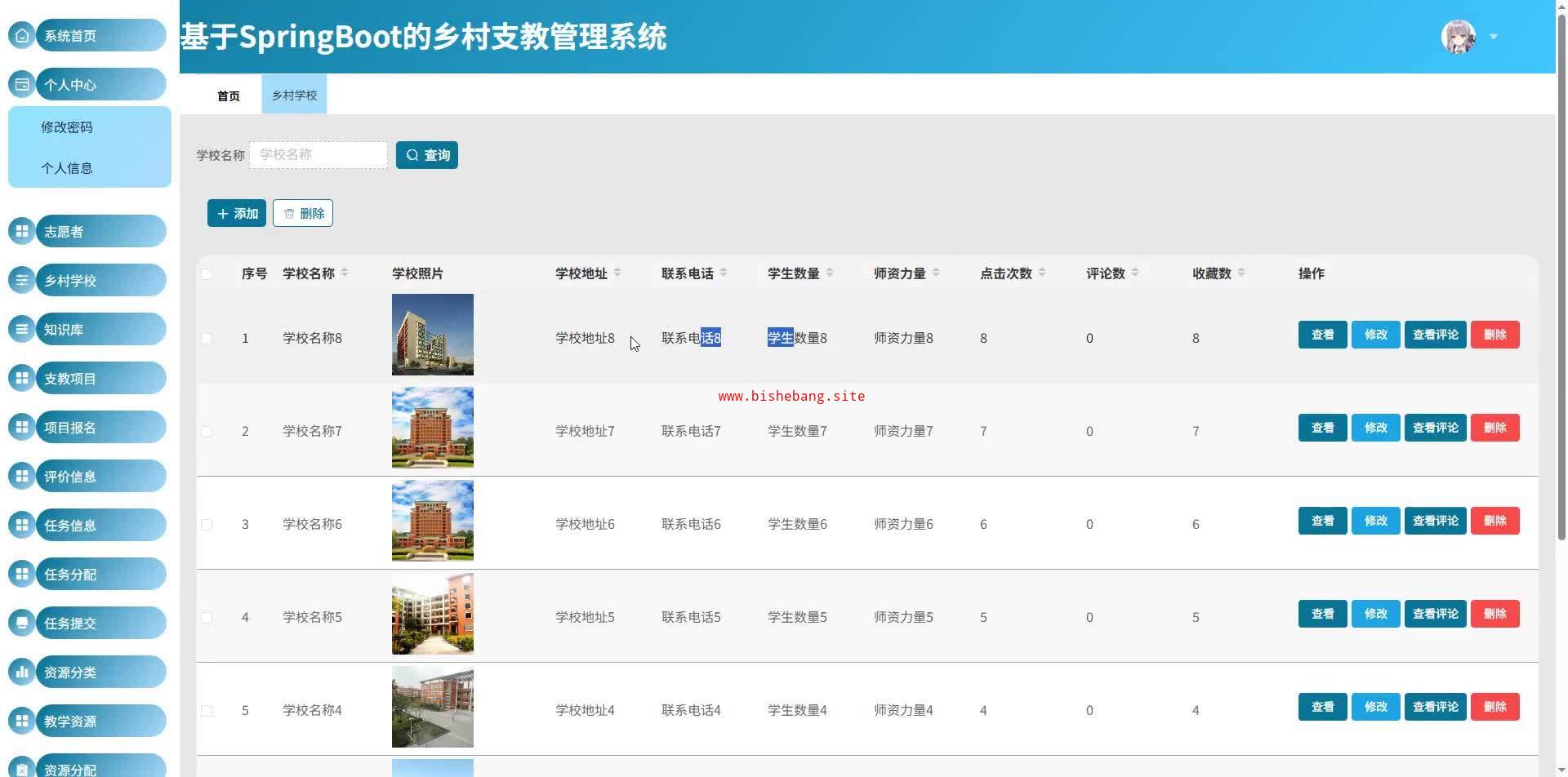Select the checkbox for row 学校名称6
Image resolution: width=1568 pixels, height=777 pixels.
pos(207,524)
